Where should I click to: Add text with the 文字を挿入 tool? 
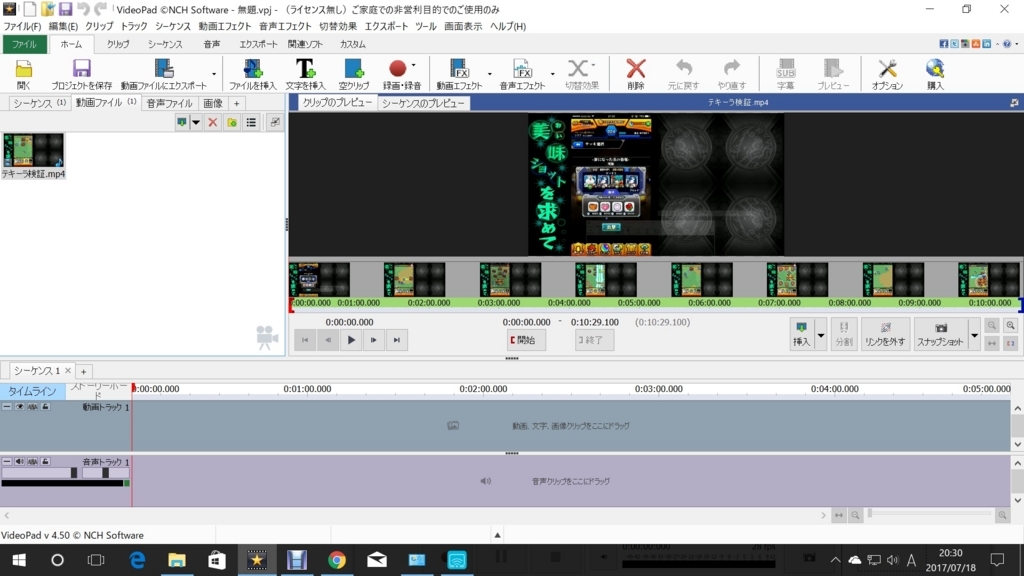point(305,74)
